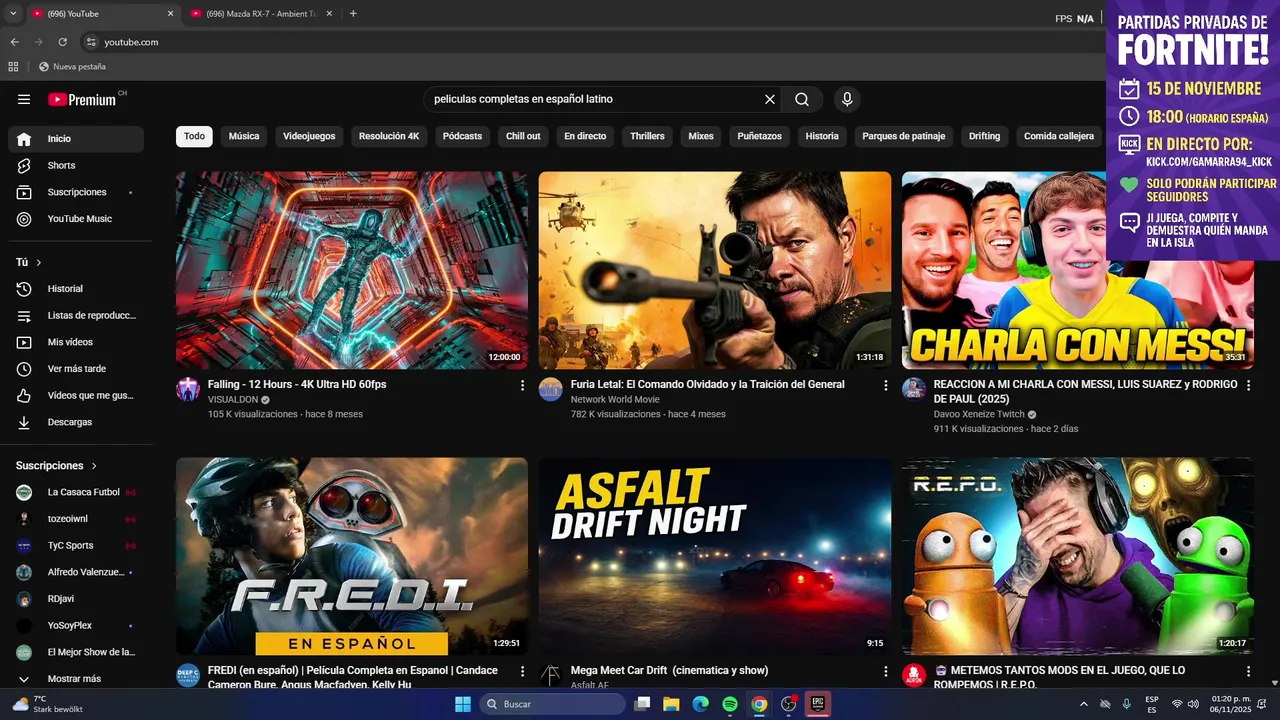Open YoSoyPlex subscription channel
1280x720 pixels.
coord(76,626)
